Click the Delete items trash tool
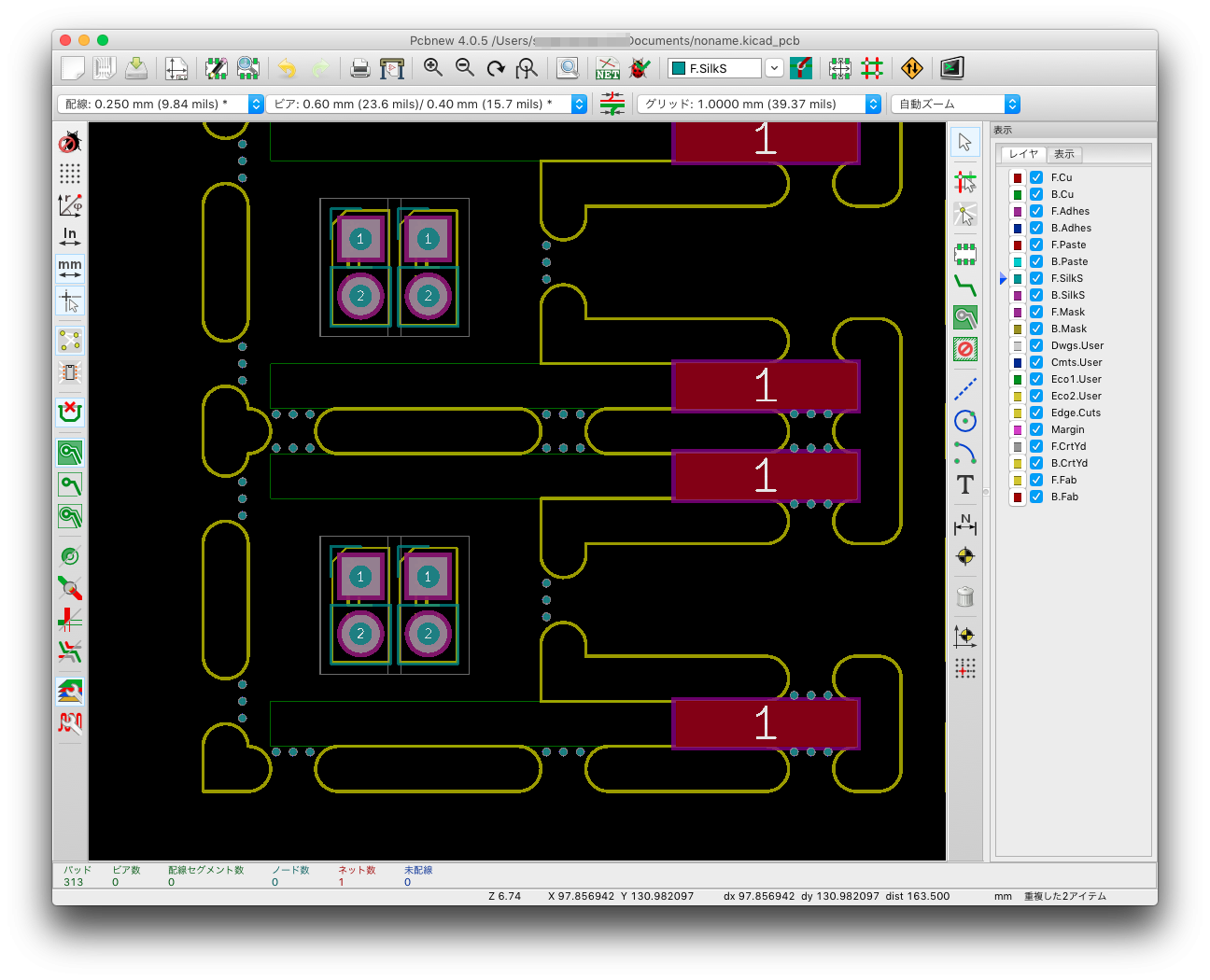The height and width of the screenshot is (980, 1210). tap(965, 596)
